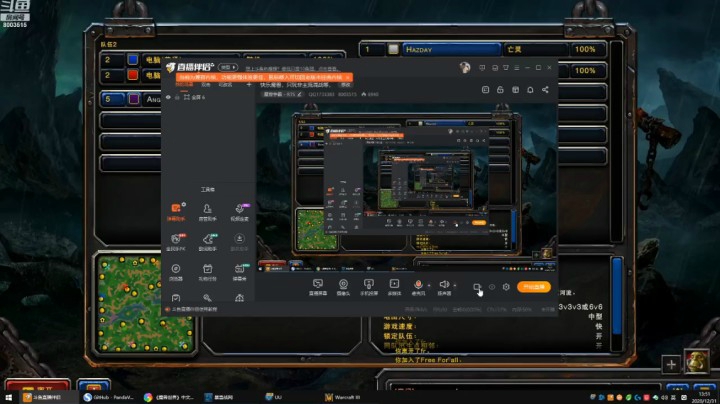The height and width of the screenshot is (404, 720).
Task: Open Hazday player slot dropdown in game lobby
Action: [451, 49]
